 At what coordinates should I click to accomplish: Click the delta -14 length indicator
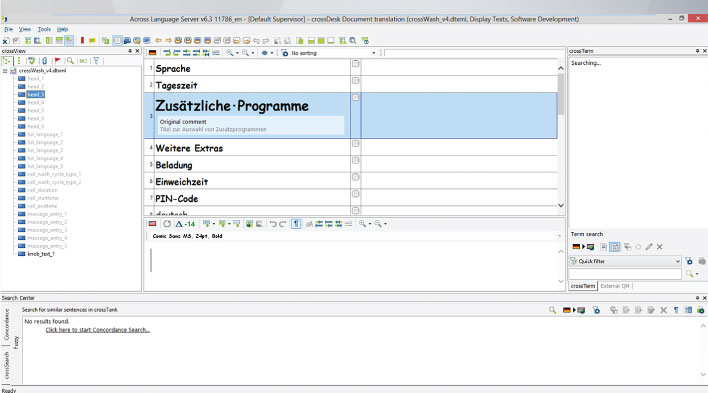(x=185, y=224)
